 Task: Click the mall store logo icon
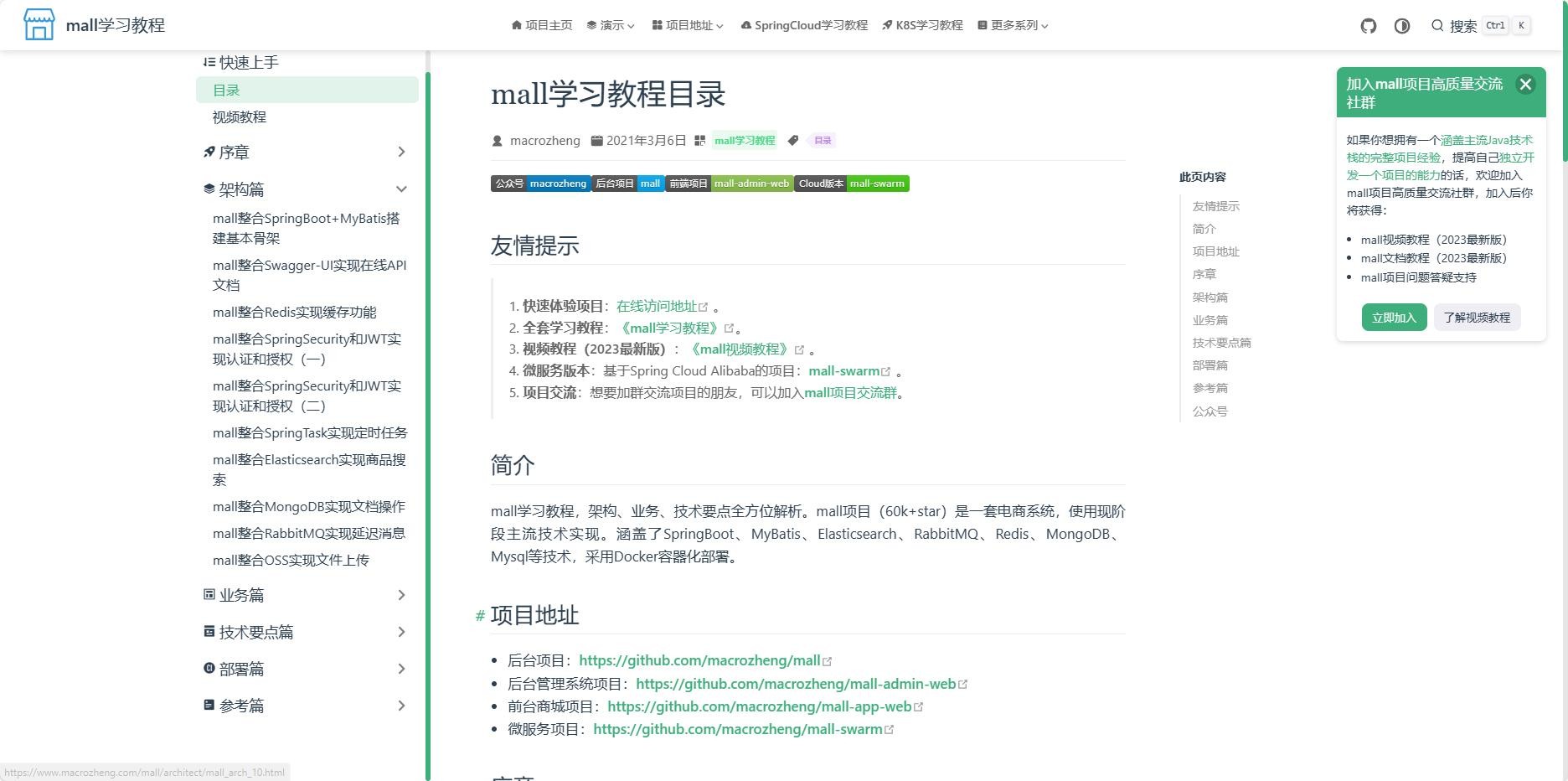(x=39, y=25)
